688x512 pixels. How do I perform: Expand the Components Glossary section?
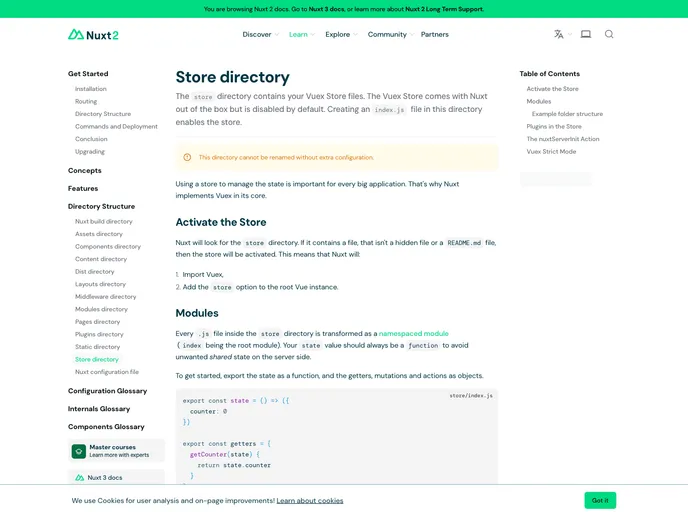(106, 426)
